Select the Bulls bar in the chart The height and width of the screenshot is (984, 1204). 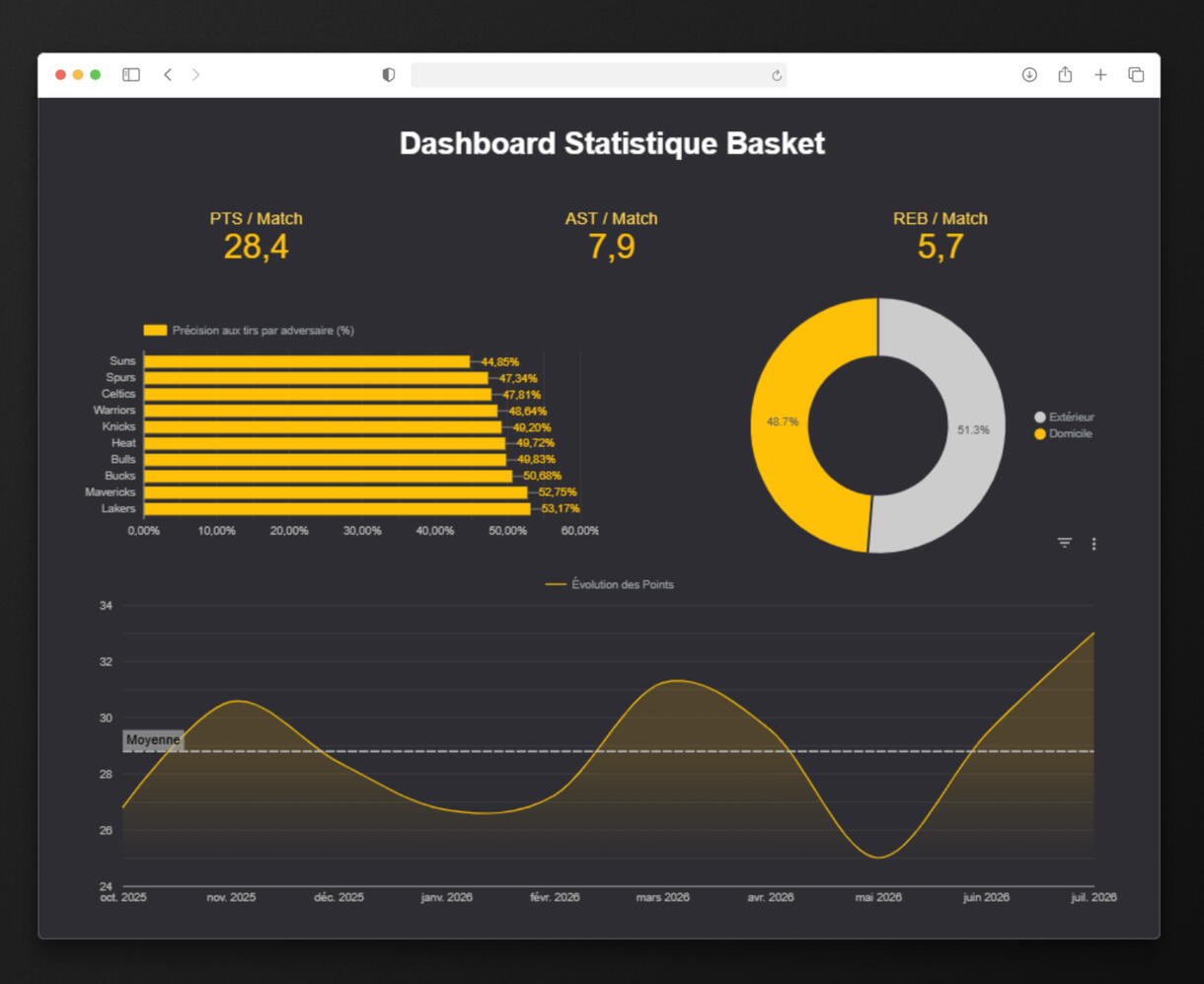tap(325, 460)
